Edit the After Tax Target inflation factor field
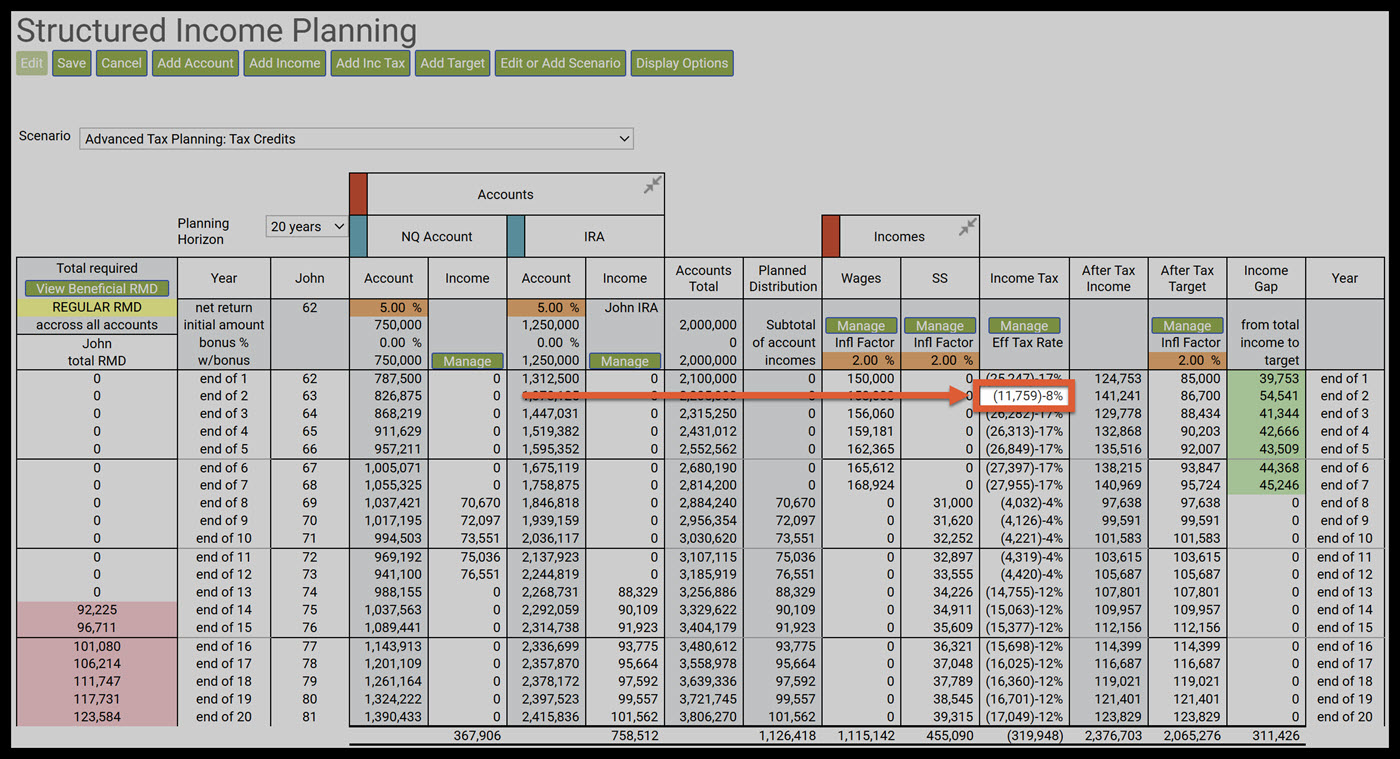The image size is (1400, 759). point(1187,361)
